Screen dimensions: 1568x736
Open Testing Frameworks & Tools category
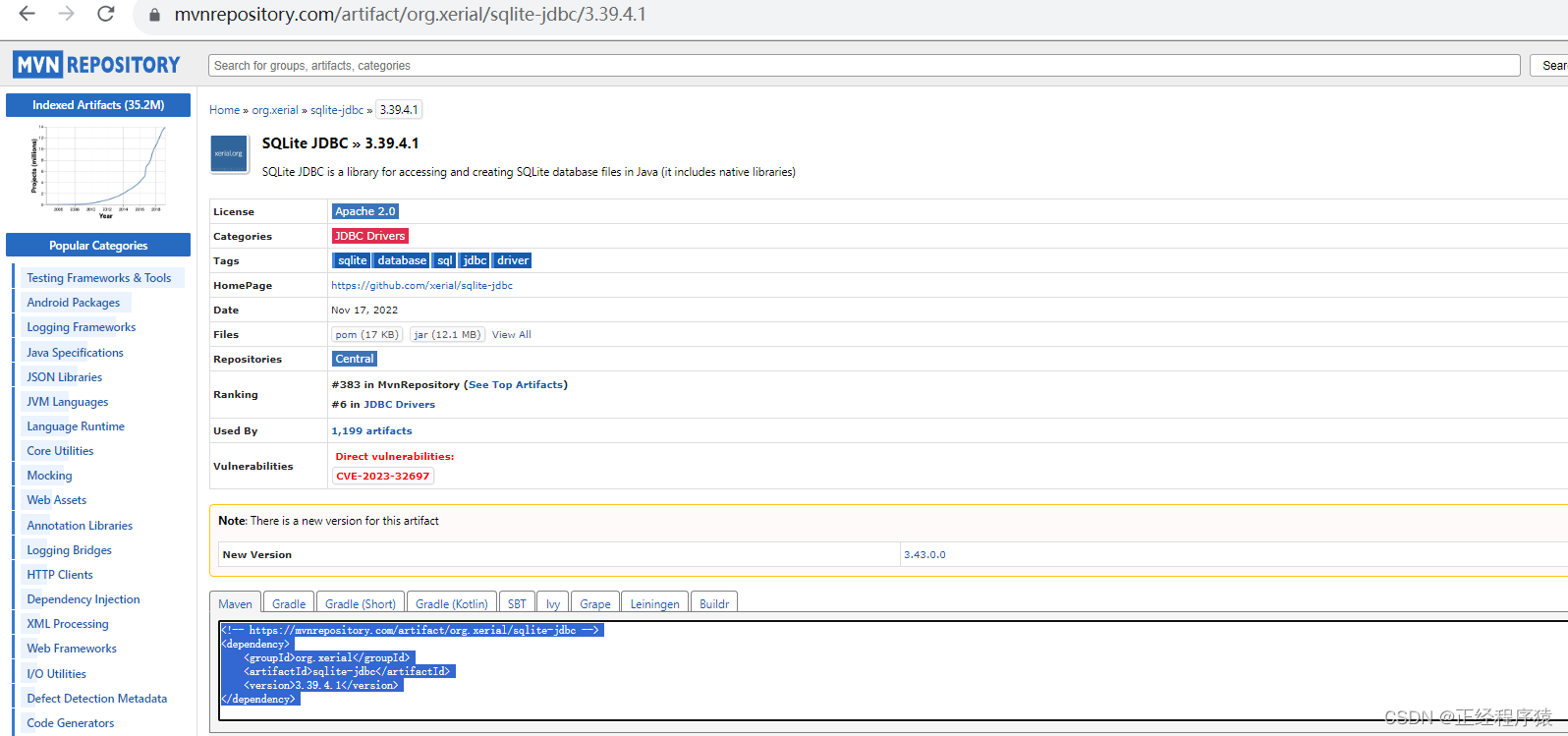[x=99, y=278]
